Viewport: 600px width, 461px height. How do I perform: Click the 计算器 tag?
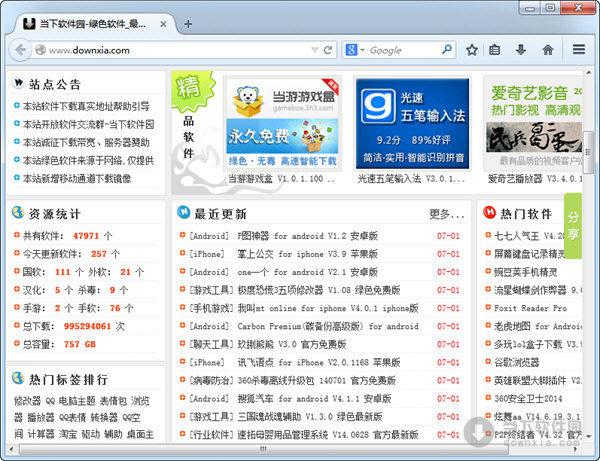point(41,434)
